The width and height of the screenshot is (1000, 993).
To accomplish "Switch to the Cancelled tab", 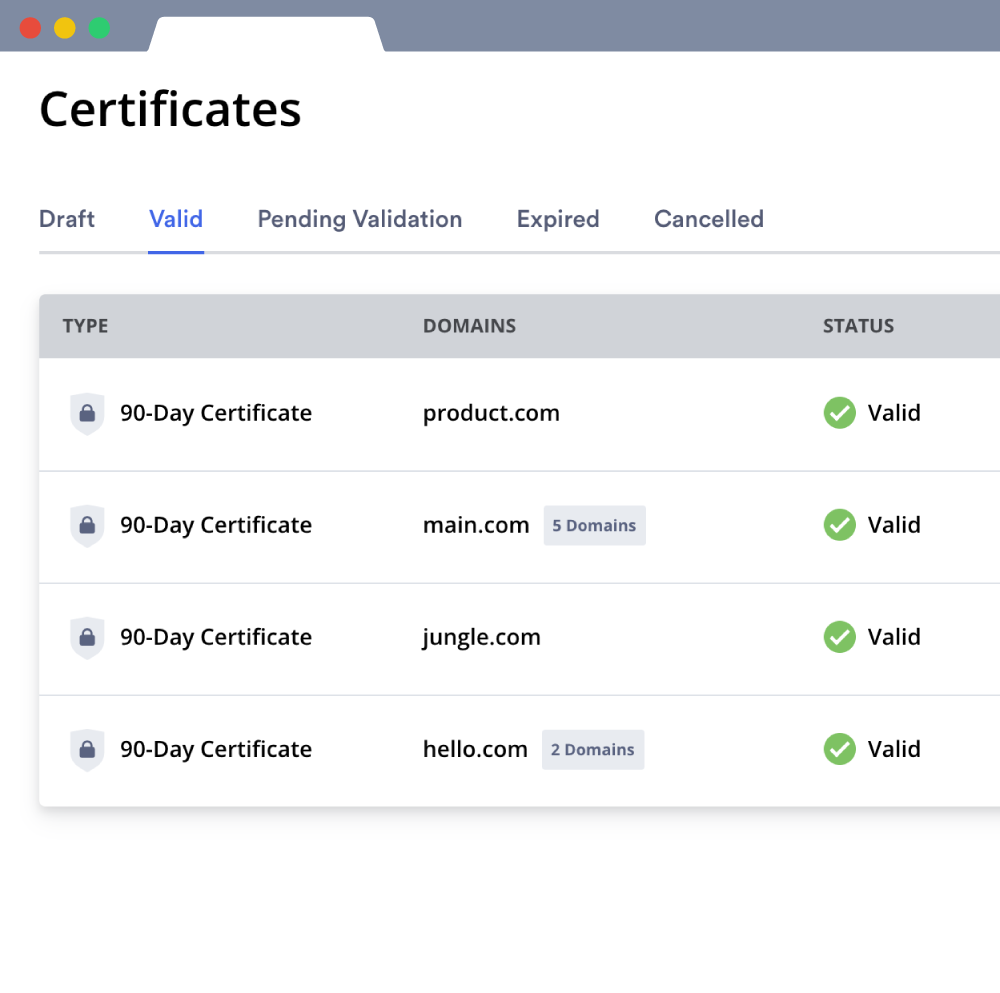I will click(708, 219).
